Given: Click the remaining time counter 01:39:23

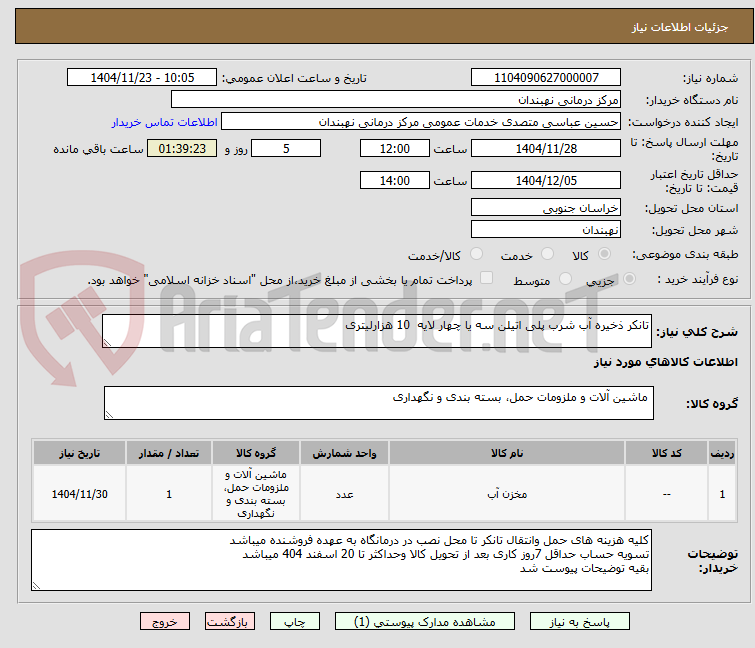Looking at the screenshot, I should tap(182, 148).
